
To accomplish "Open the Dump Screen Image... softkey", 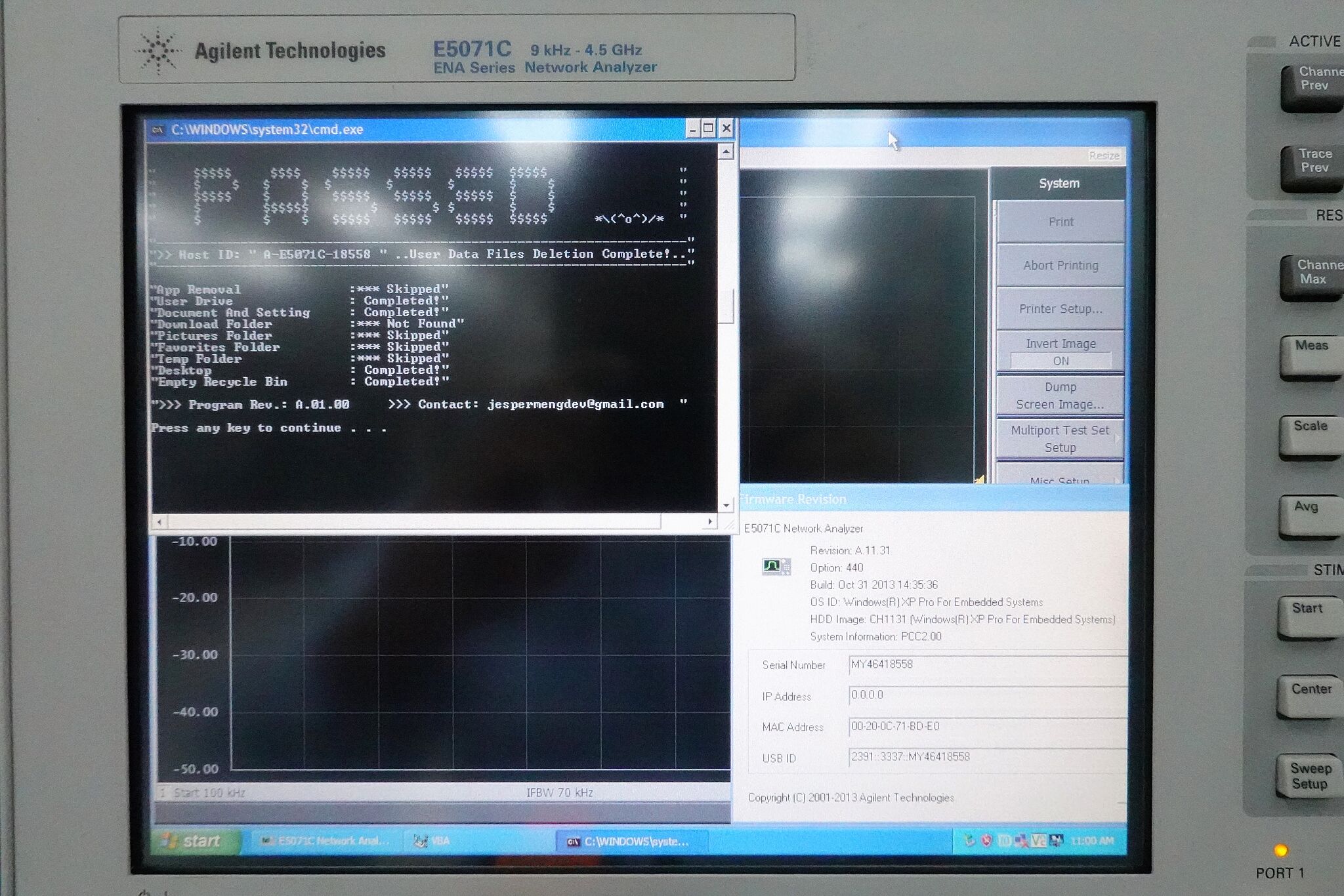I will pos(1060,396).
